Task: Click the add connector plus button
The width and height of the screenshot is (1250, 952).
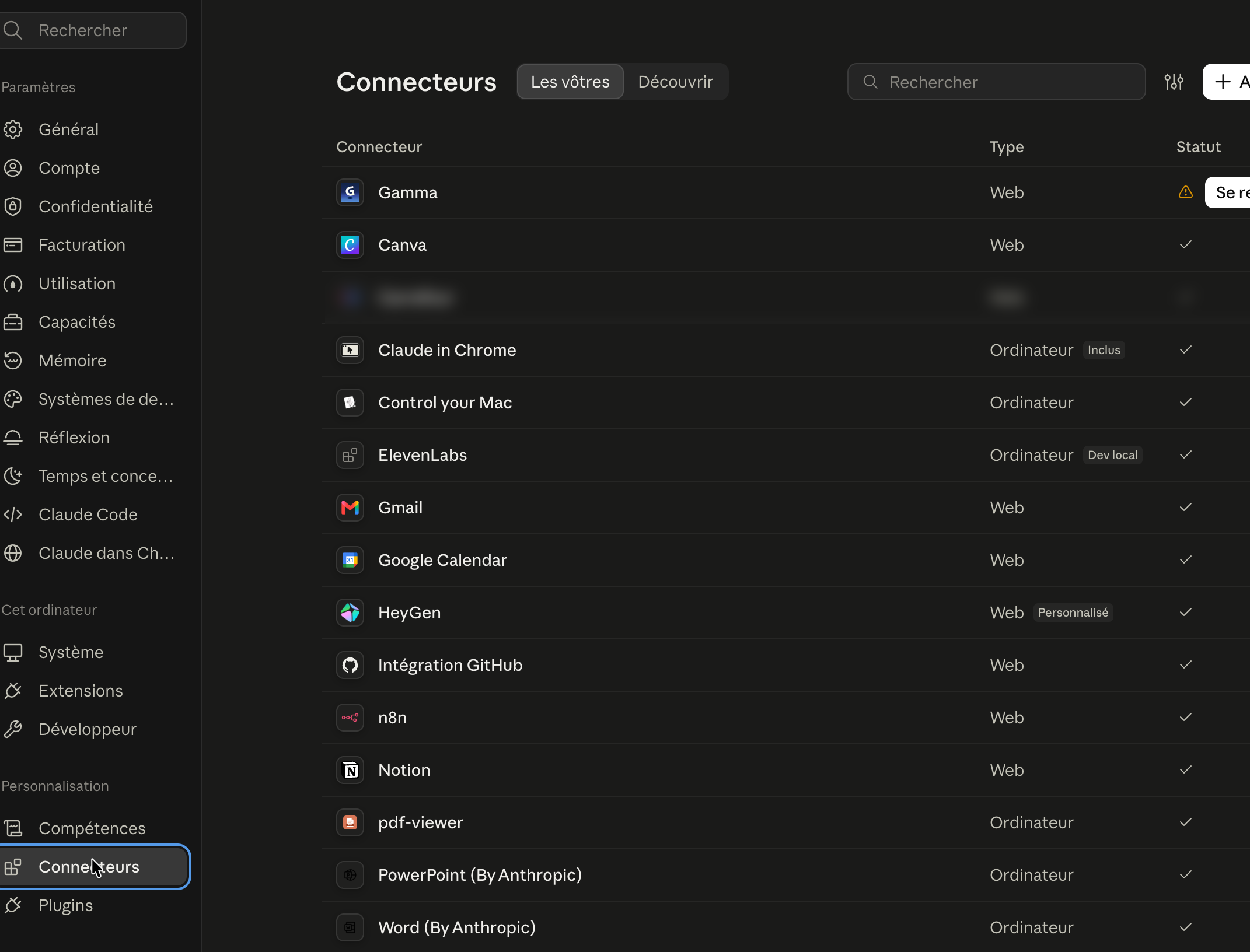Action: point(1227,82)
